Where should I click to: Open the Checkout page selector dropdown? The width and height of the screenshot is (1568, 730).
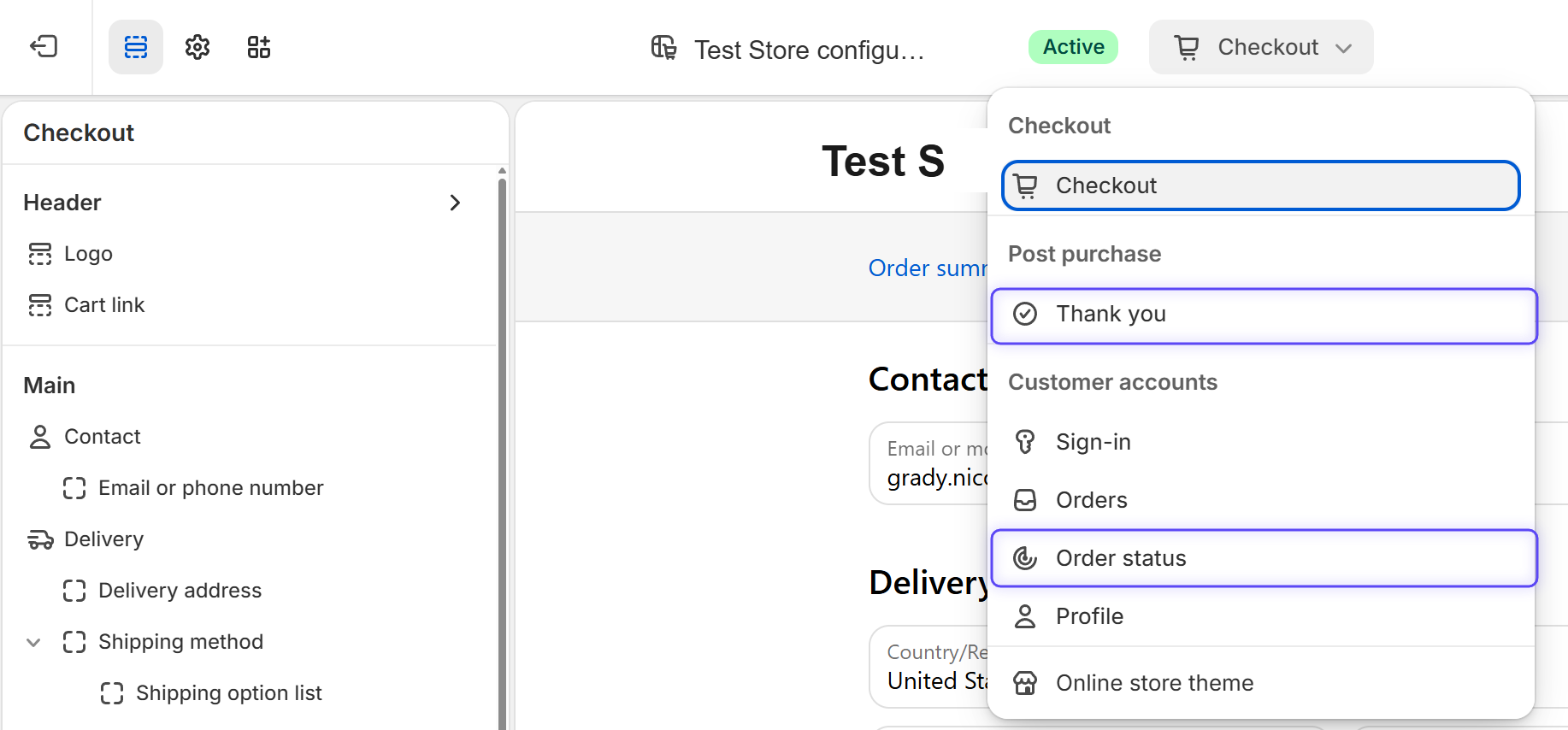[x=1261, y=47]
